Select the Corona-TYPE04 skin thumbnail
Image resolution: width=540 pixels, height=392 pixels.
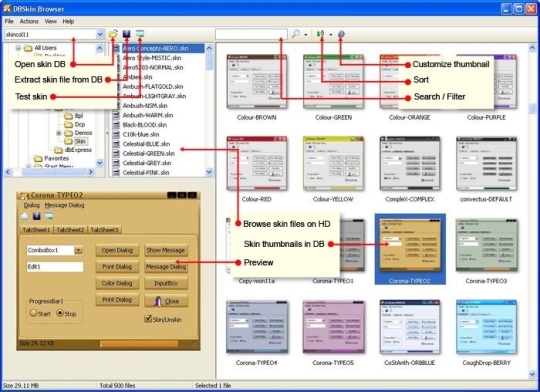[257, 327]
